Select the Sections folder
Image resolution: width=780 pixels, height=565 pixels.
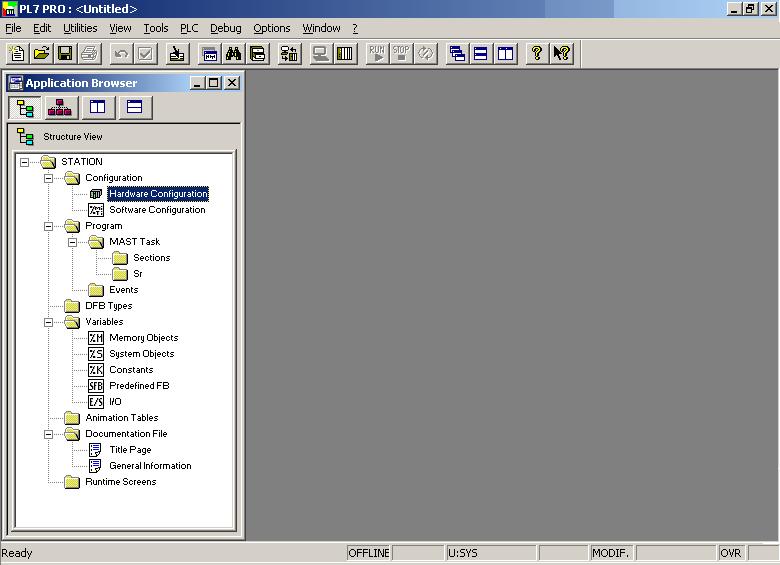tap(152, 258)
